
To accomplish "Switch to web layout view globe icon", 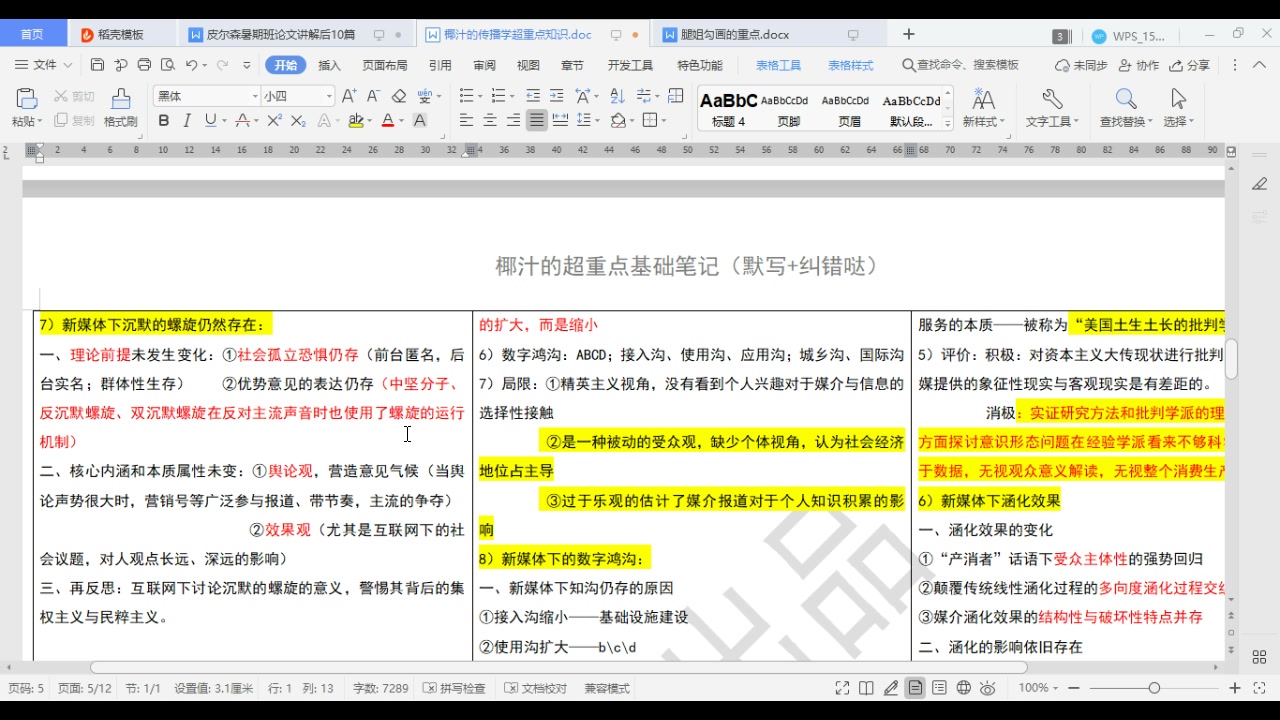I will pos(964,688).
